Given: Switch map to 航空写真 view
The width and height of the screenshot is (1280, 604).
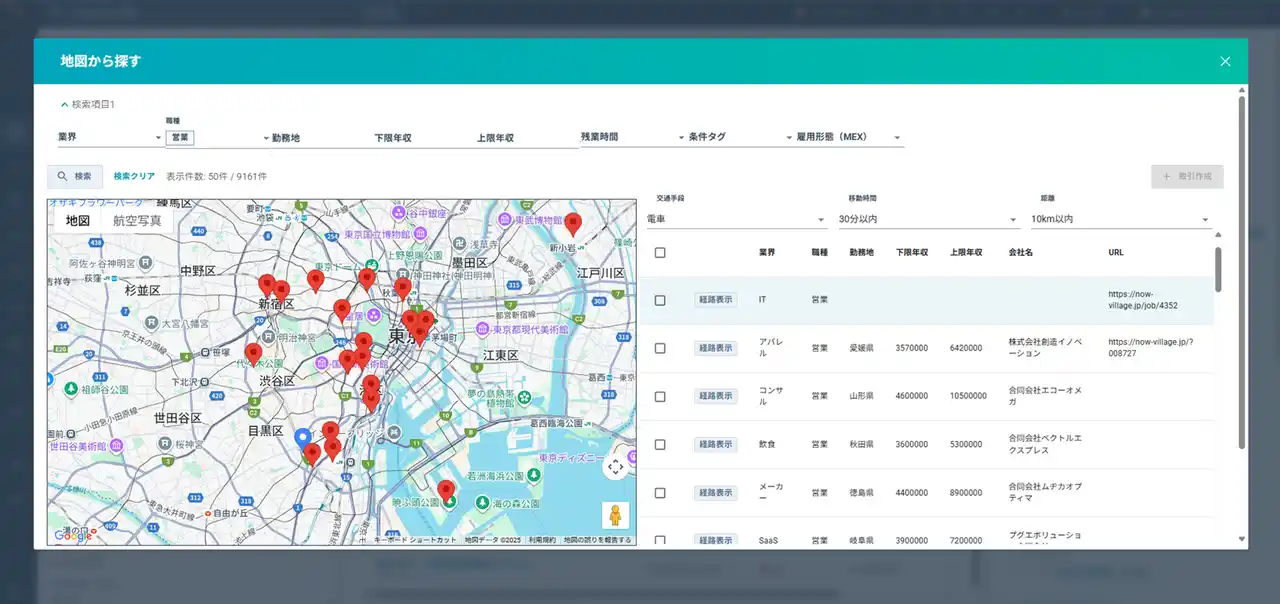Looking at the screenshot, I should (x=137, y=221).
